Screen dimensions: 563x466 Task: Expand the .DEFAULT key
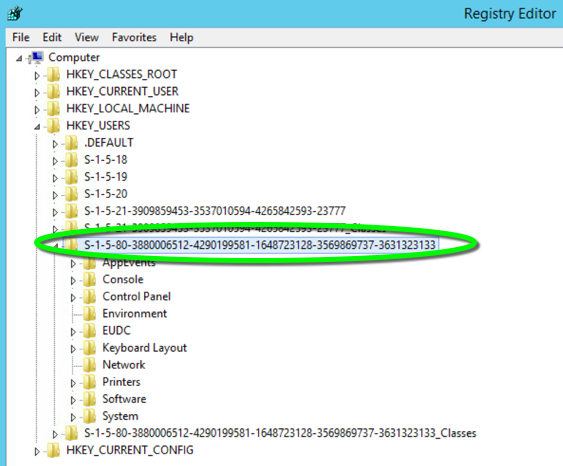point(55,144)
